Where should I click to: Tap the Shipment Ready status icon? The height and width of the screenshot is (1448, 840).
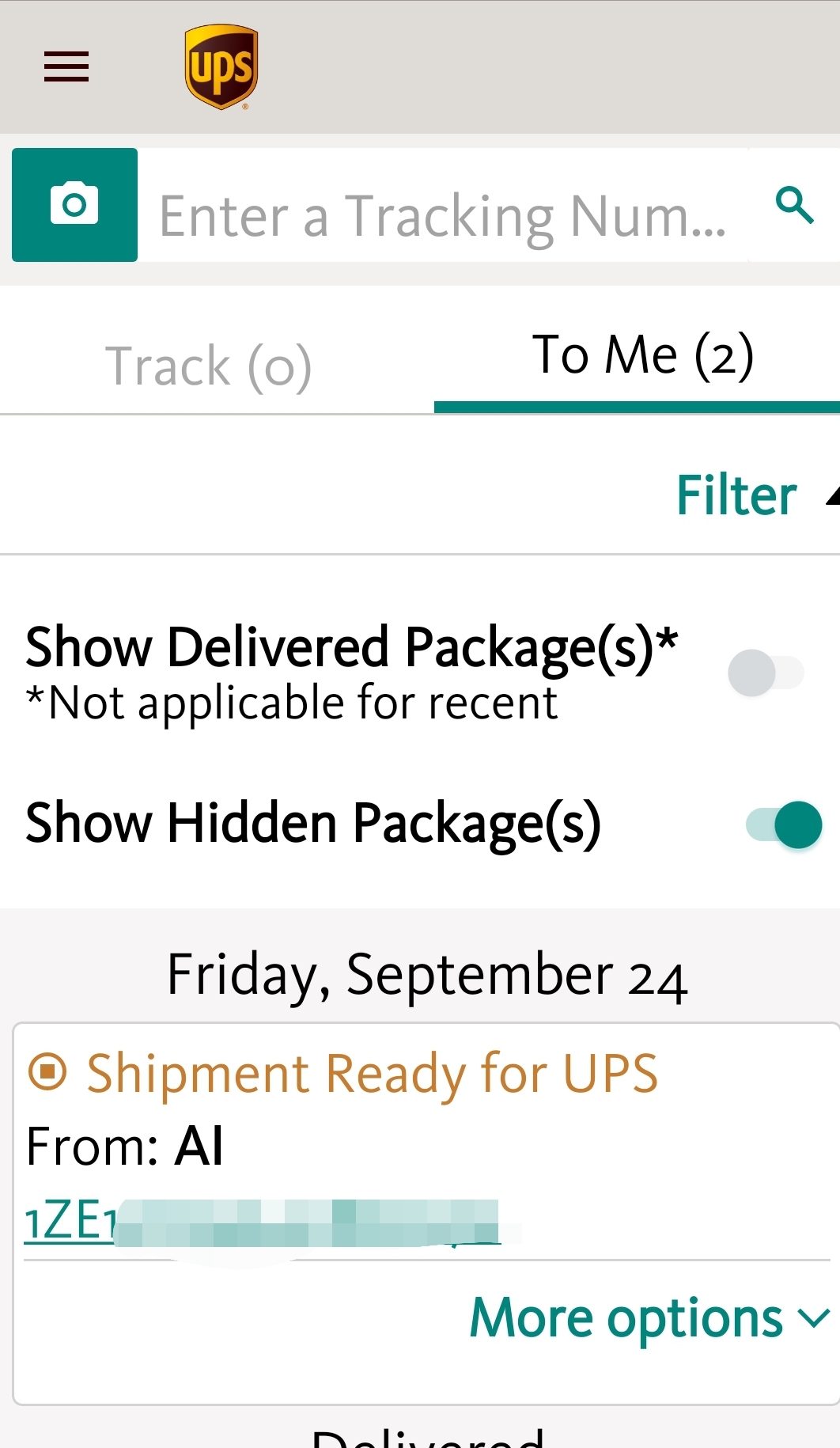47,1072
